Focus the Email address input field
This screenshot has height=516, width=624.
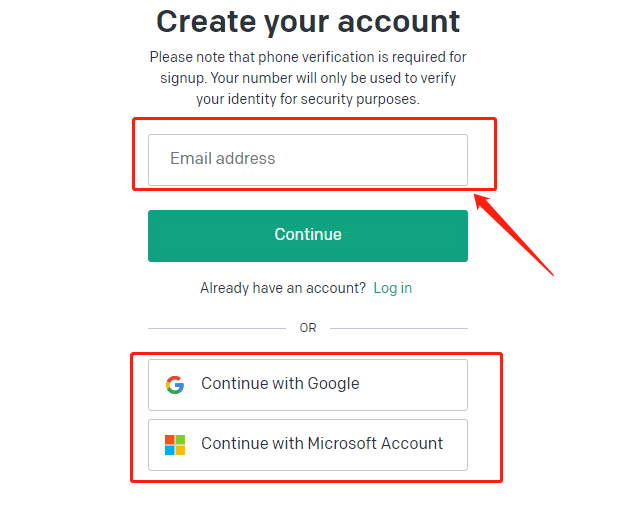(x=308, y=160)
